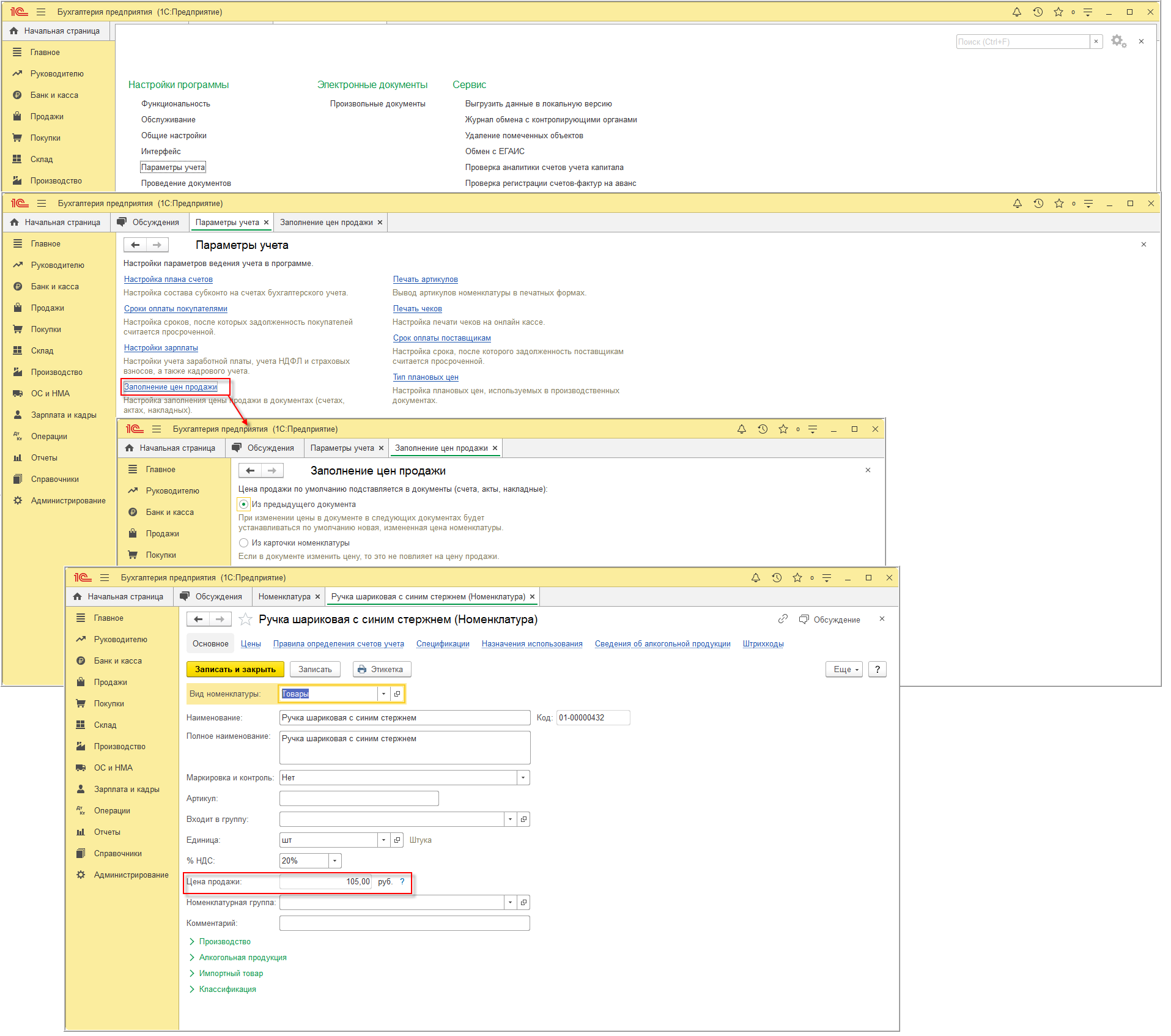
Task: Open % НДС dropdown list
Action: point(334,860)
